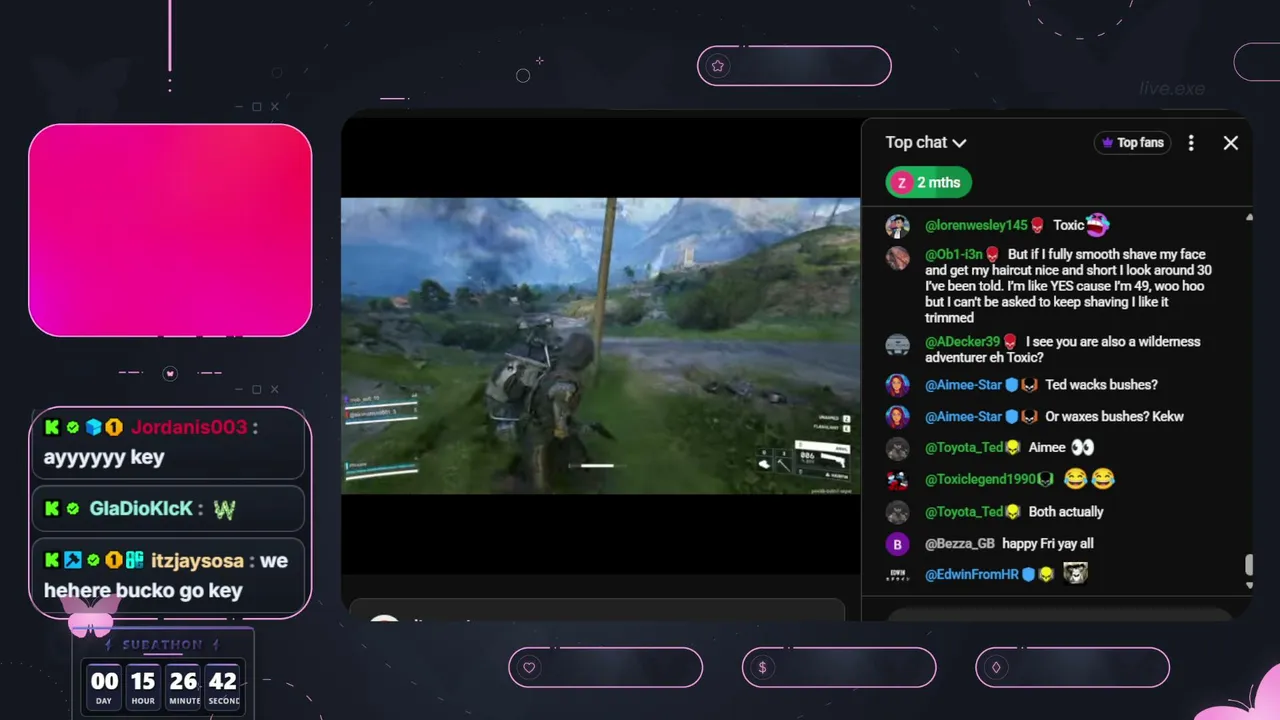
Task: Click the green K badge beside Jordanis003
Action: click(x=52, y=427)
